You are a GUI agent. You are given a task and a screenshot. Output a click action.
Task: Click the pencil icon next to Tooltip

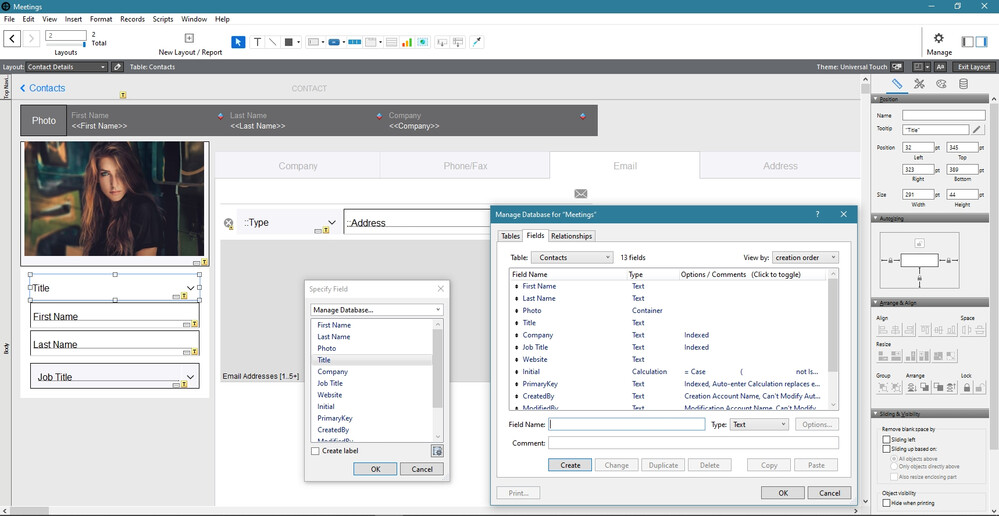(977, 130)
